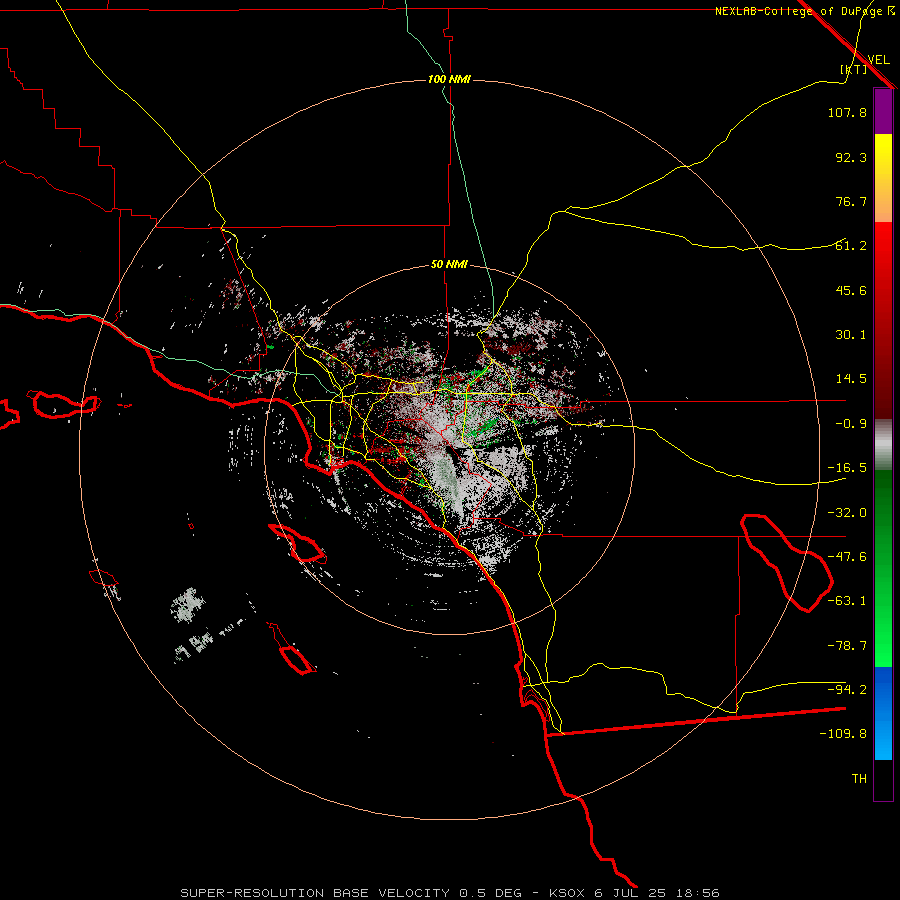Click the -94.2 scale value
The width and height of the screenshot is (900, 900).
pyautogui.click(x=847, y=689)
